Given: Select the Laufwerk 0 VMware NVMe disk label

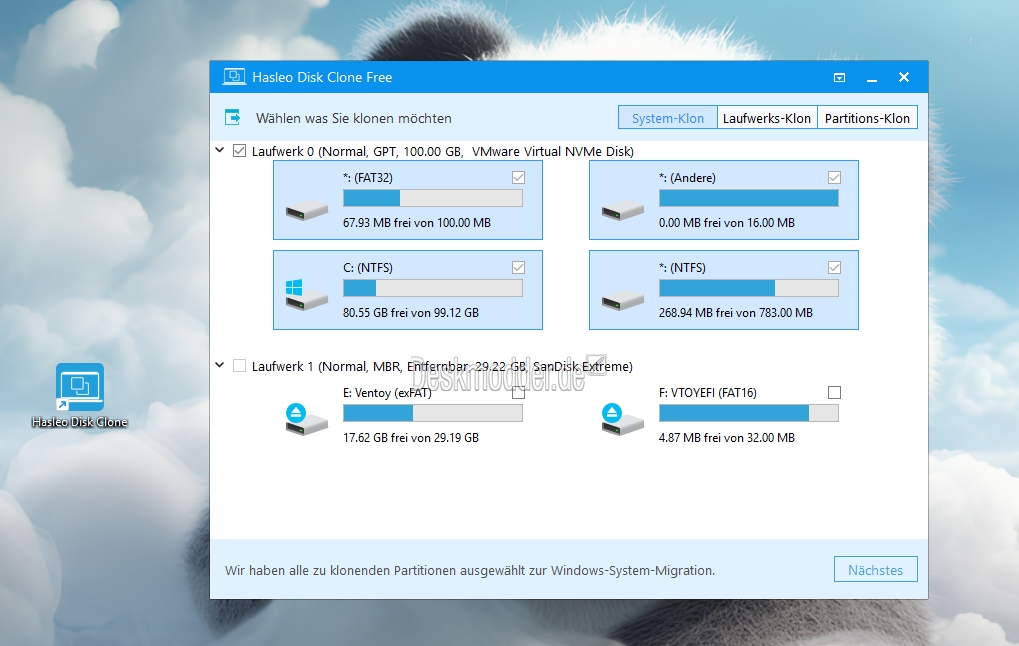Looking at the screenshot, I should coord(443,151).
